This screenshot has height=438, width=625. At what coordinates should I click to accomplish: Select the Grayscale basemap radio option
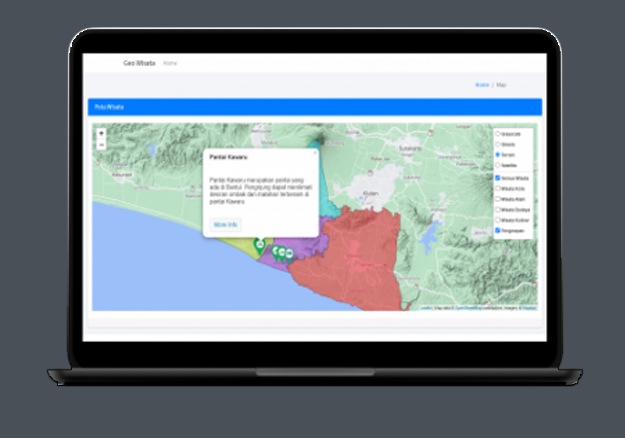tap(498, 133)
